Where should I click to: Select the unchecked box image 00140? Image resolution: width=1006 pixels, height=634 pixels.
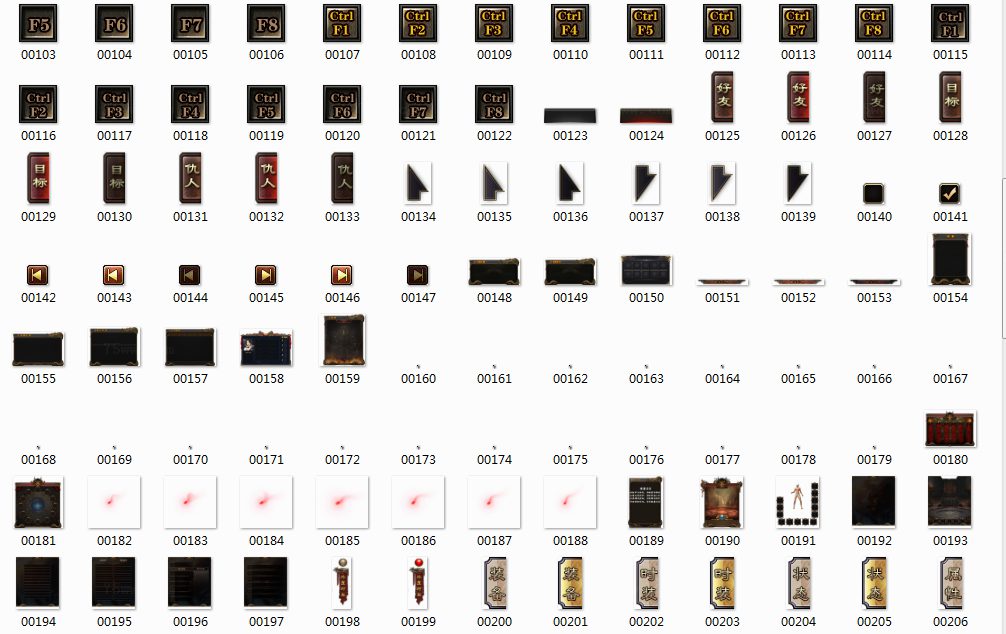(x=874, y=194)
